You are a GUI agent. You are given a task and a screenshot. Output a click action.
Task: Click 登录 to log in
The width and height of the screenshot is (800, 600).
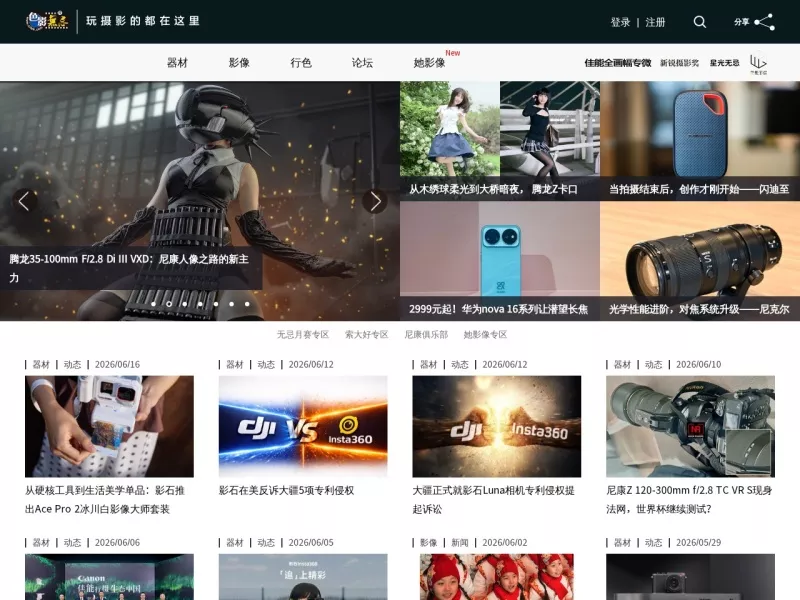point(620,22)
